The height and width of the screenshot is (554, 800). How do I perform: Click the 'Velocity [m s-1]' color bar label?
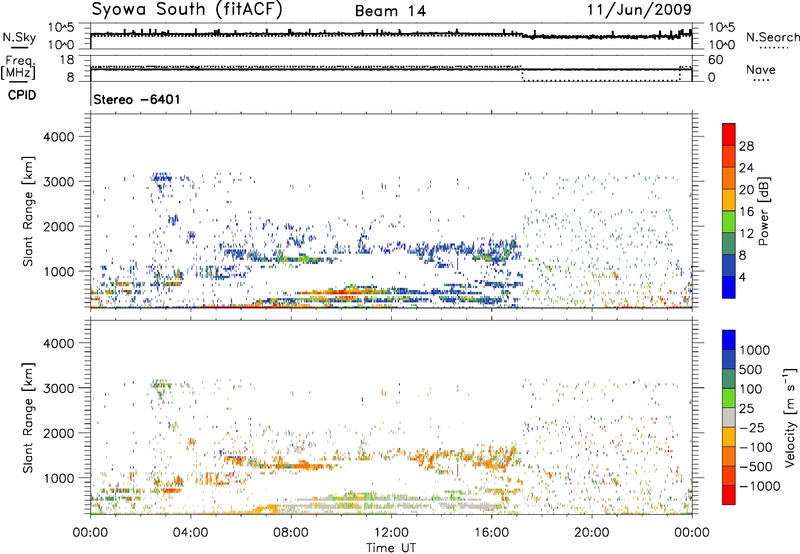tap(790, 417)
